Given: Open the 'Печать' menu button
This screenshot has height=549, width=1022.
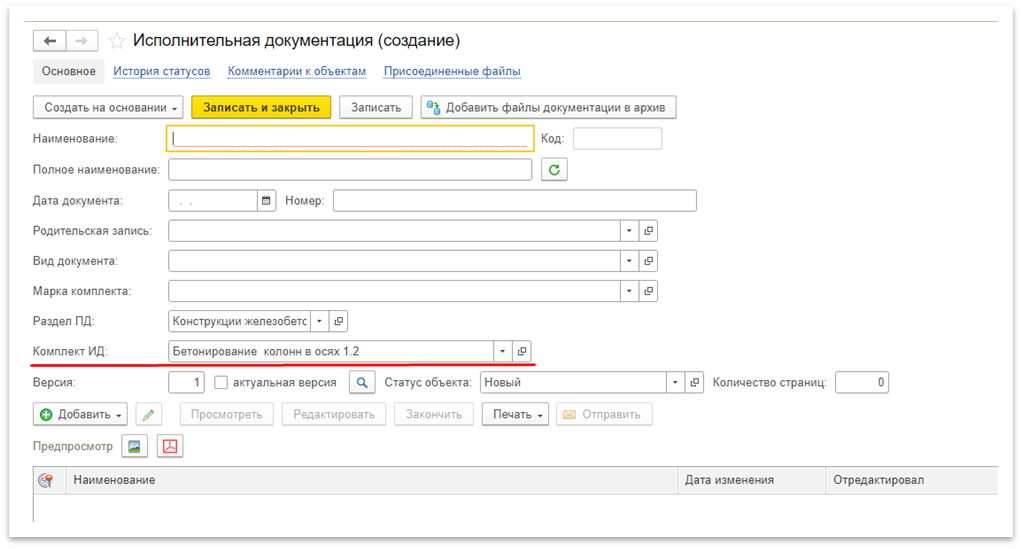Looking at the screenshot, I should tap(516, 414).
